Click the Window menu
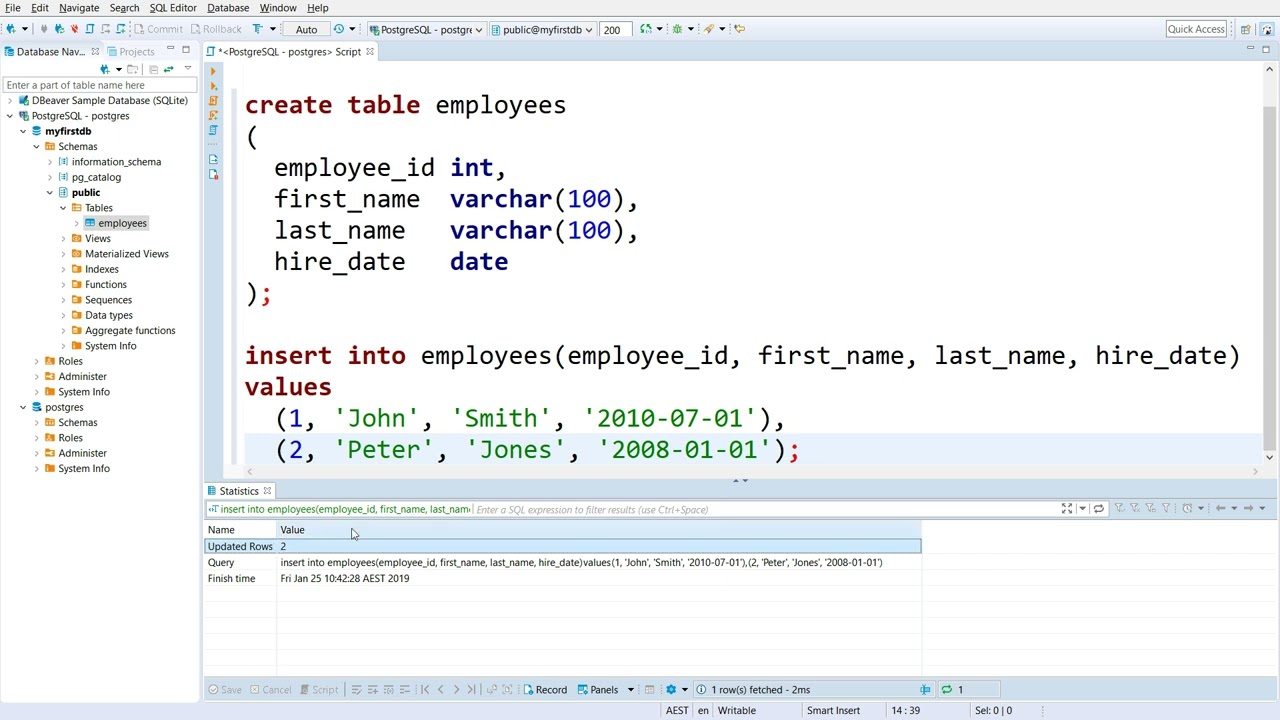The width and height of the screenshot is (1280, 720). [x=278, y=8]
